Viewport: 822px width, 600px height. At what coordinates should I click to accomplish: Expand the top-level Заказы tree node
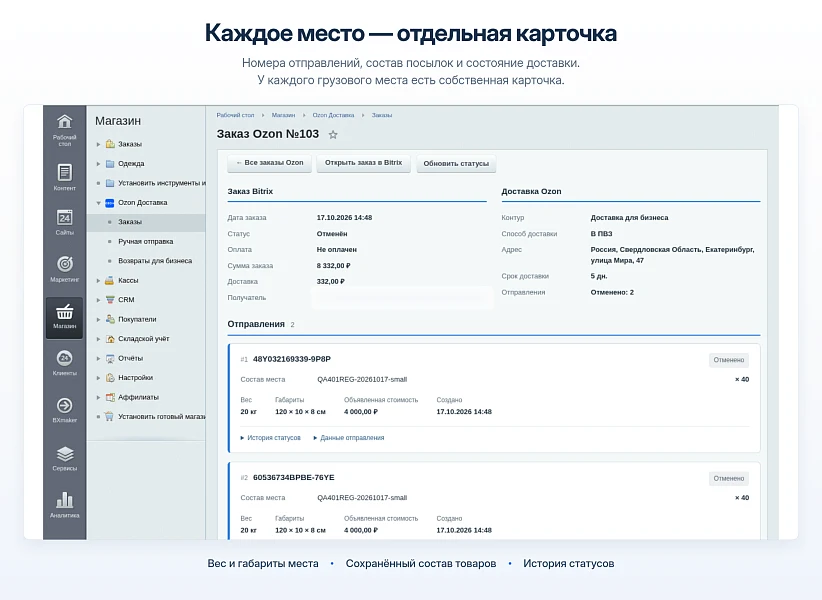tap(98, 144)
